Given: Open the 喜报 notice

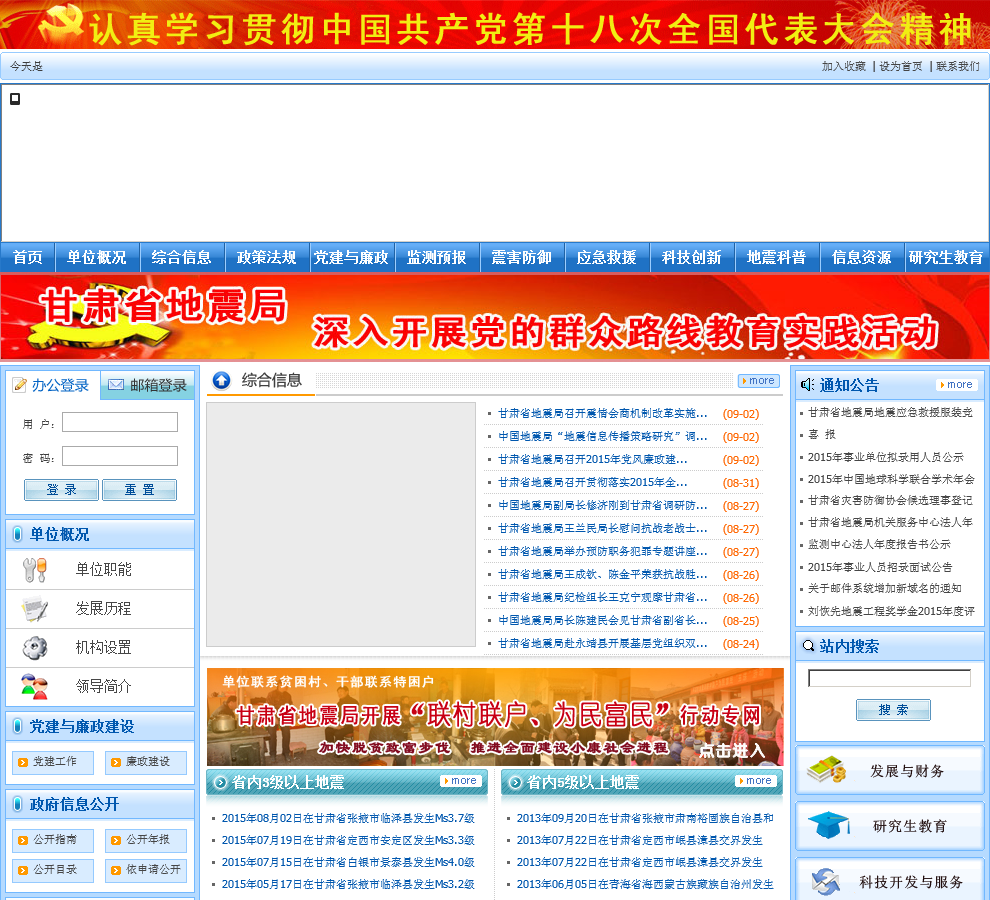Looking at the screenshot, I should click(x=821, y=435).
